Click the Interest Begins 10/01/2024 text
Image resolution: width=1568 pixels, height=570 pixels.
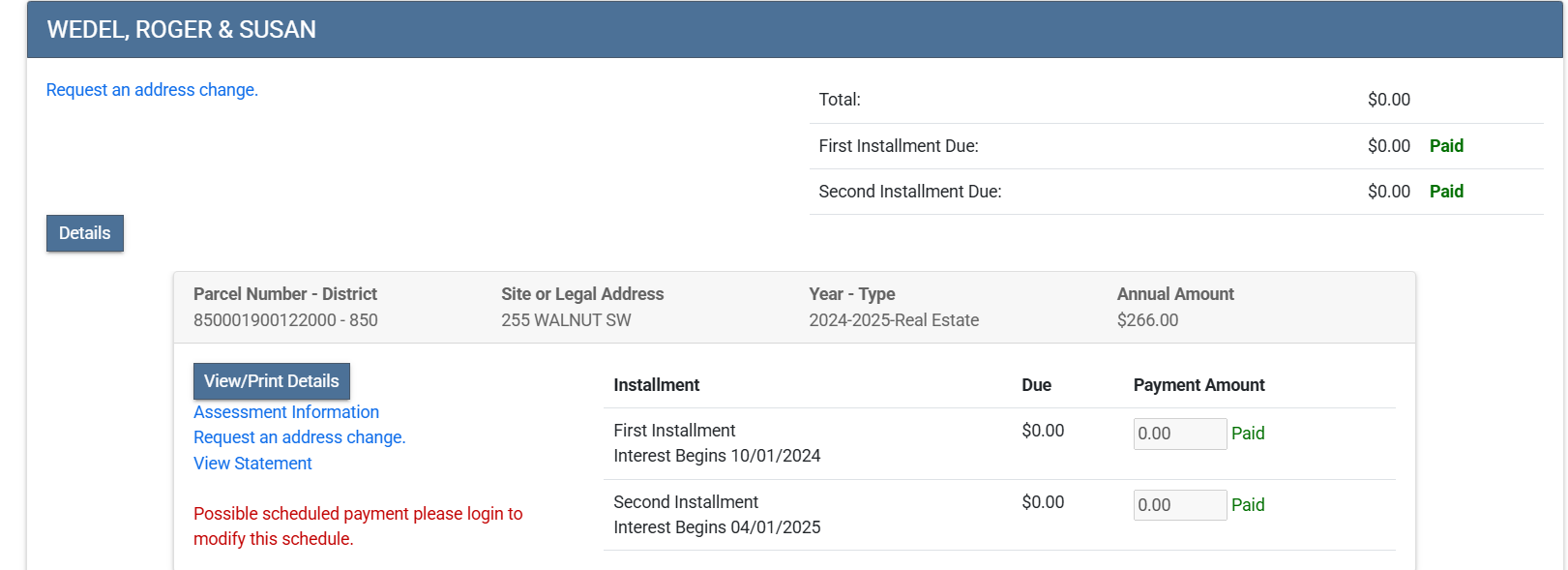717,456
